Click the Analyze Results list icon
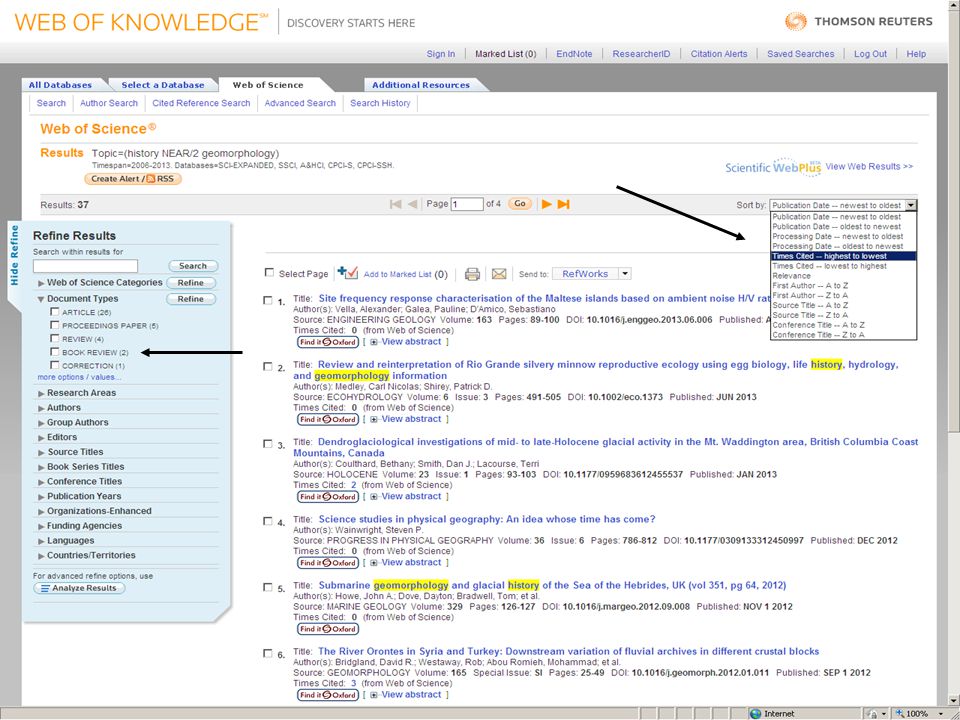This screenshot has width=960, height=720. (45, 588)
